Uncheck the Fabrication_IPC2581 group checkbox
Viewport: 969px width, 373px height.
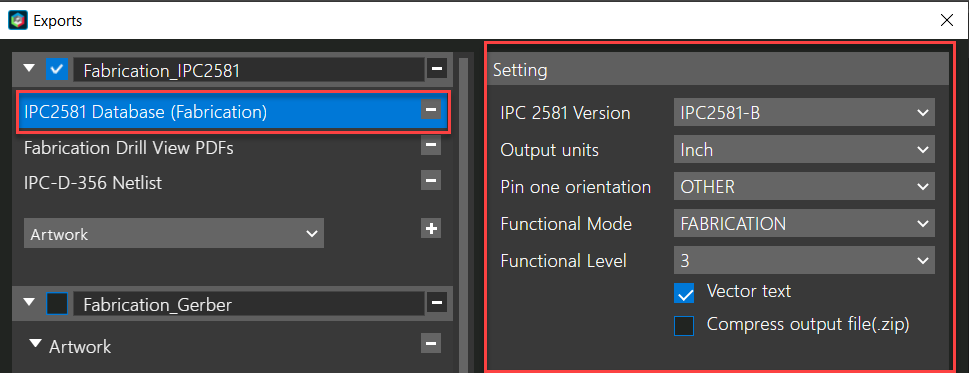(x=57, y=70)
